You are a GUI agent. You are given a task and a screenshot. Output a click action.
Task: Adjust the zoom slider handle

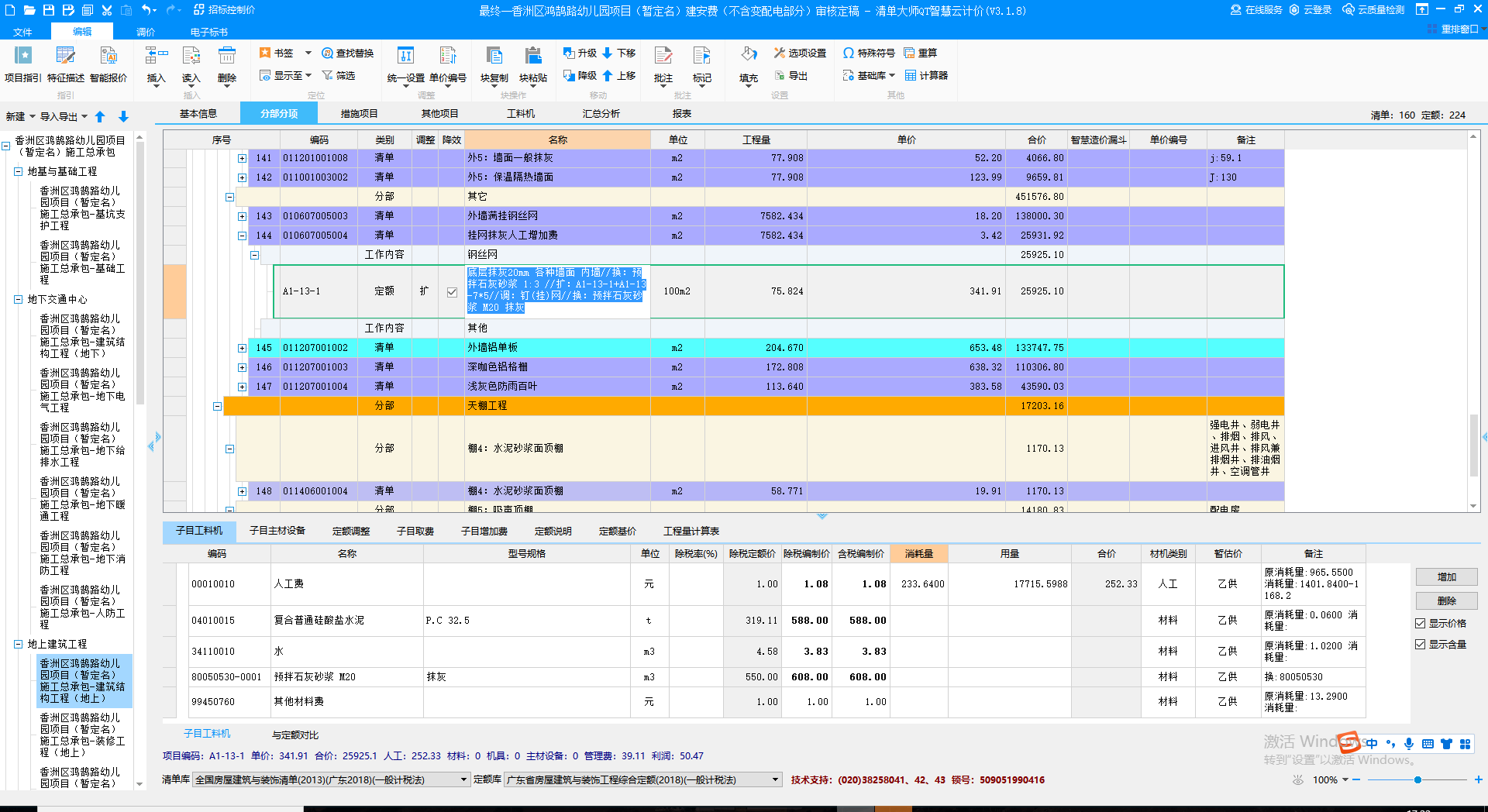pos(1417,779)
